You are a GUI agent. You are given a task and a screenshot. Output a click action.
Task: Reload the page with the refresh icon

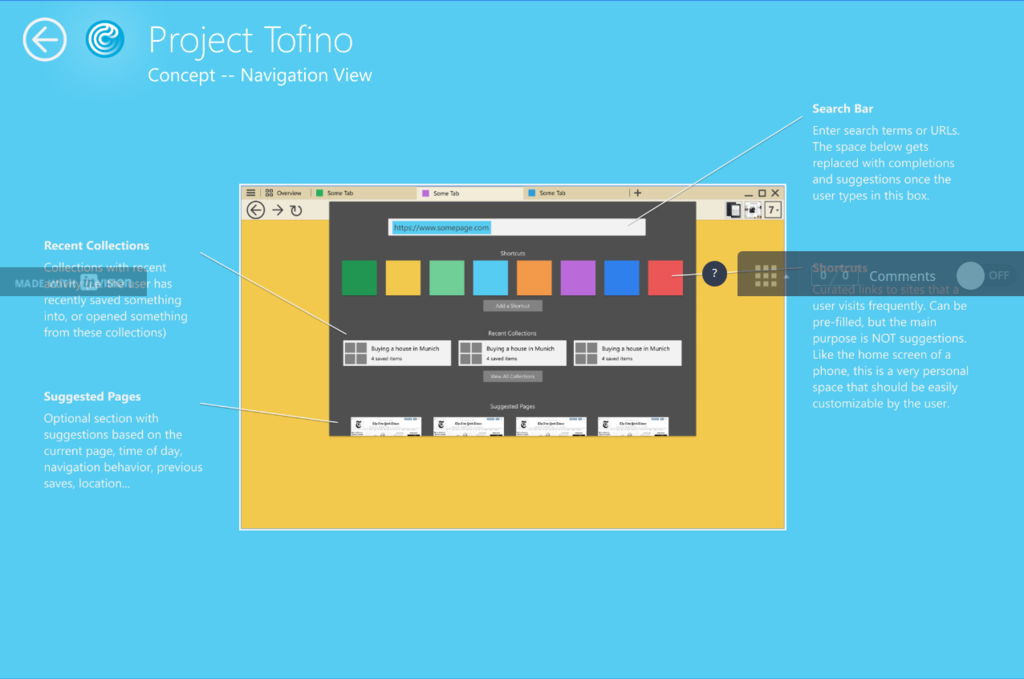tap(296, 210)
